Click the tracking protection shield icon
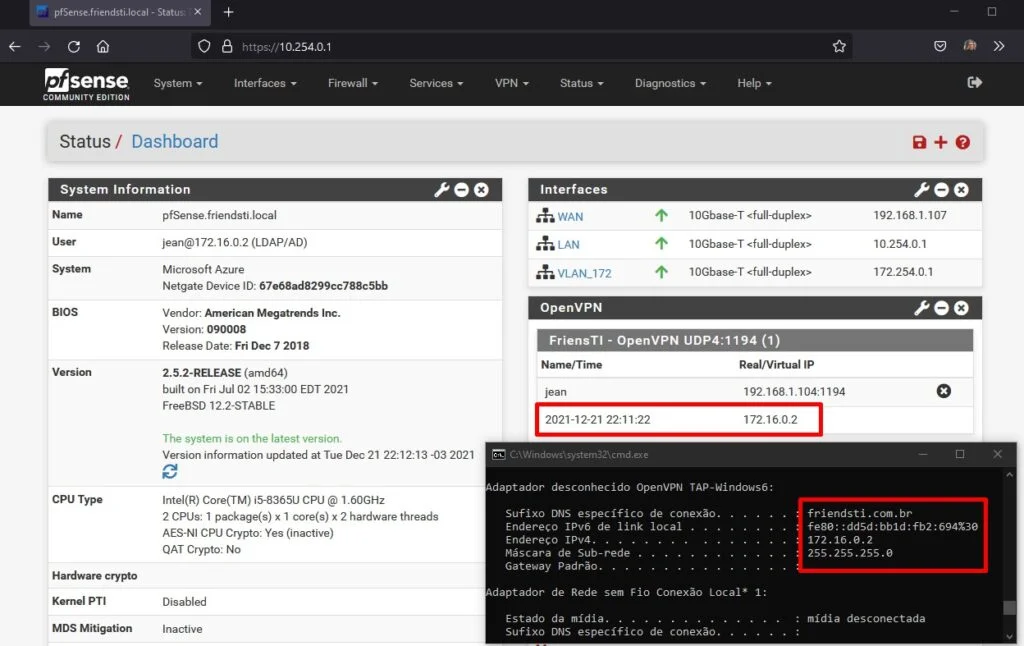1024x646 pixels. pyautogui.click(x=204, y=46)
